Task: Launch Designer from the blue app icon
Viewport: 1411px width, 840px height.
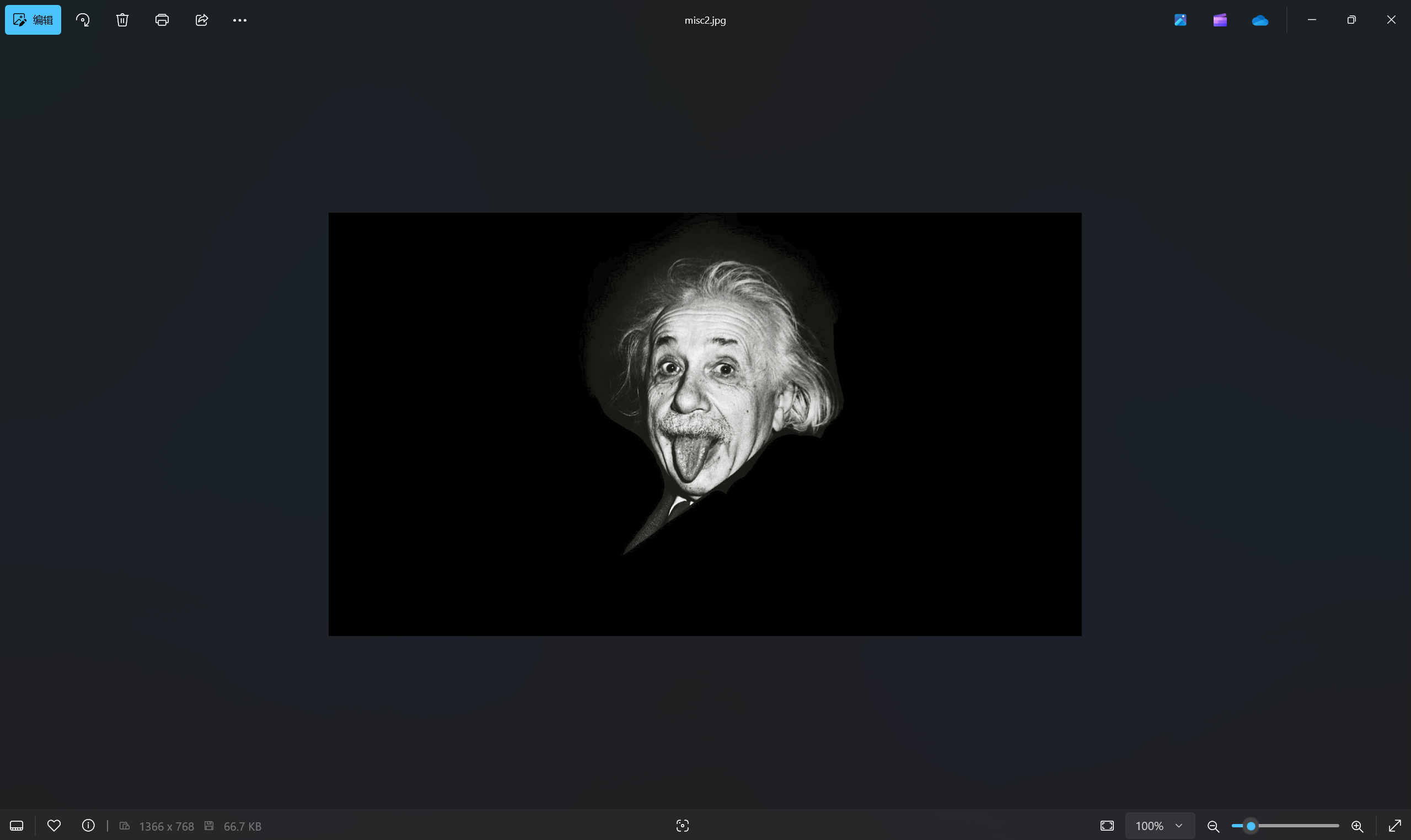Action: point(1180,20)
